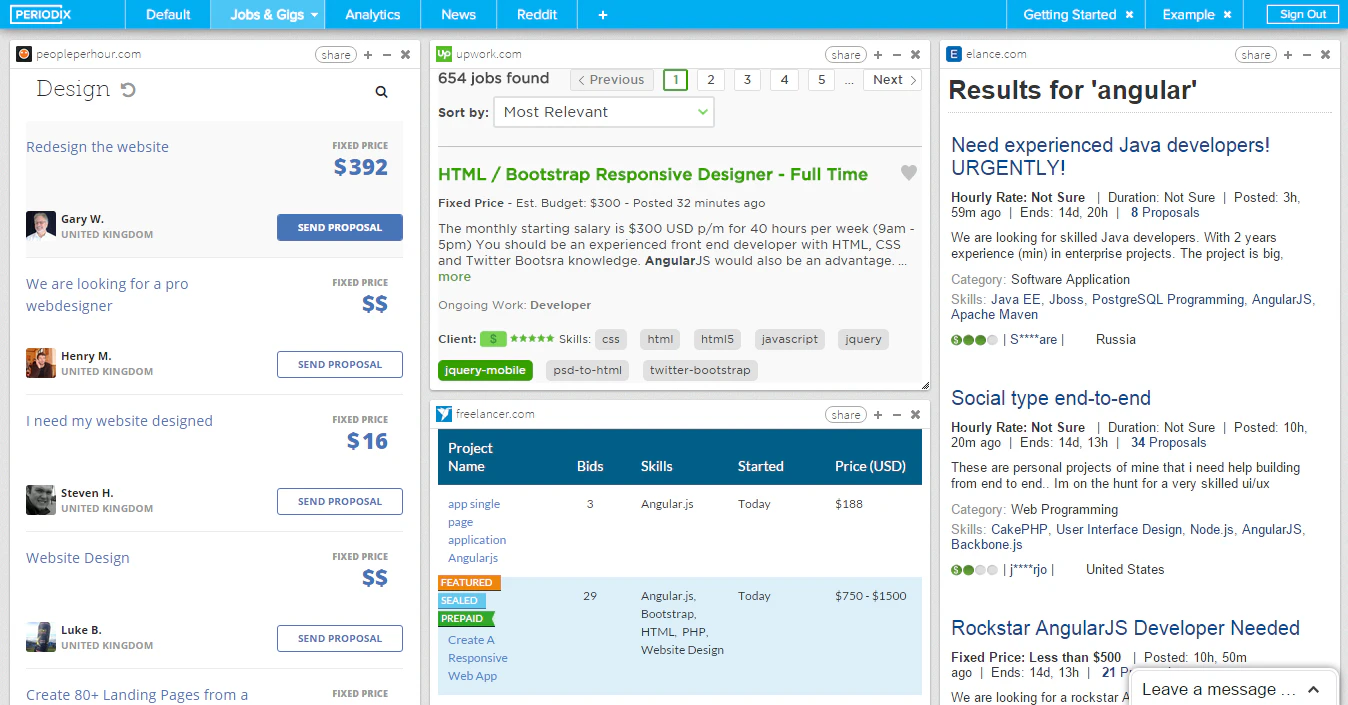This screenshot has height=705, width=1348.
Task: Minimize the peopleperhour.com panel
Action: [x=387, y=55]
